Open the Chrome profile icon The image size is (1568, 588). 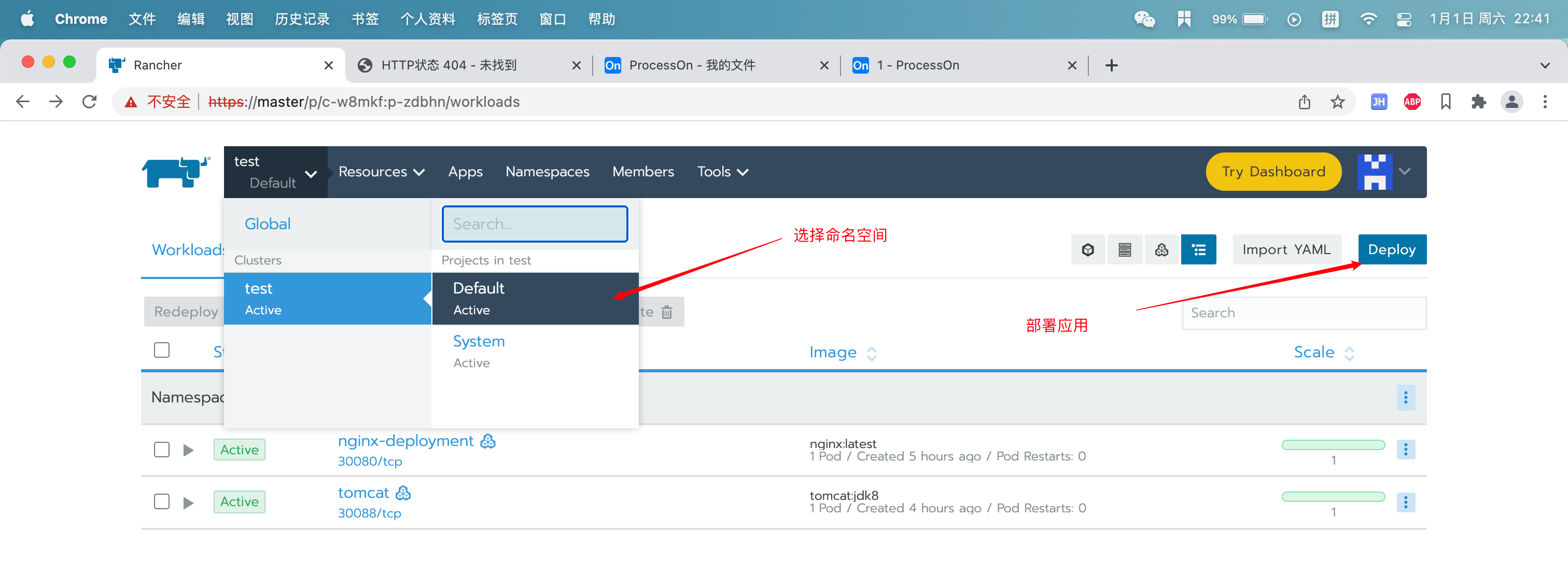(1511, 102)
